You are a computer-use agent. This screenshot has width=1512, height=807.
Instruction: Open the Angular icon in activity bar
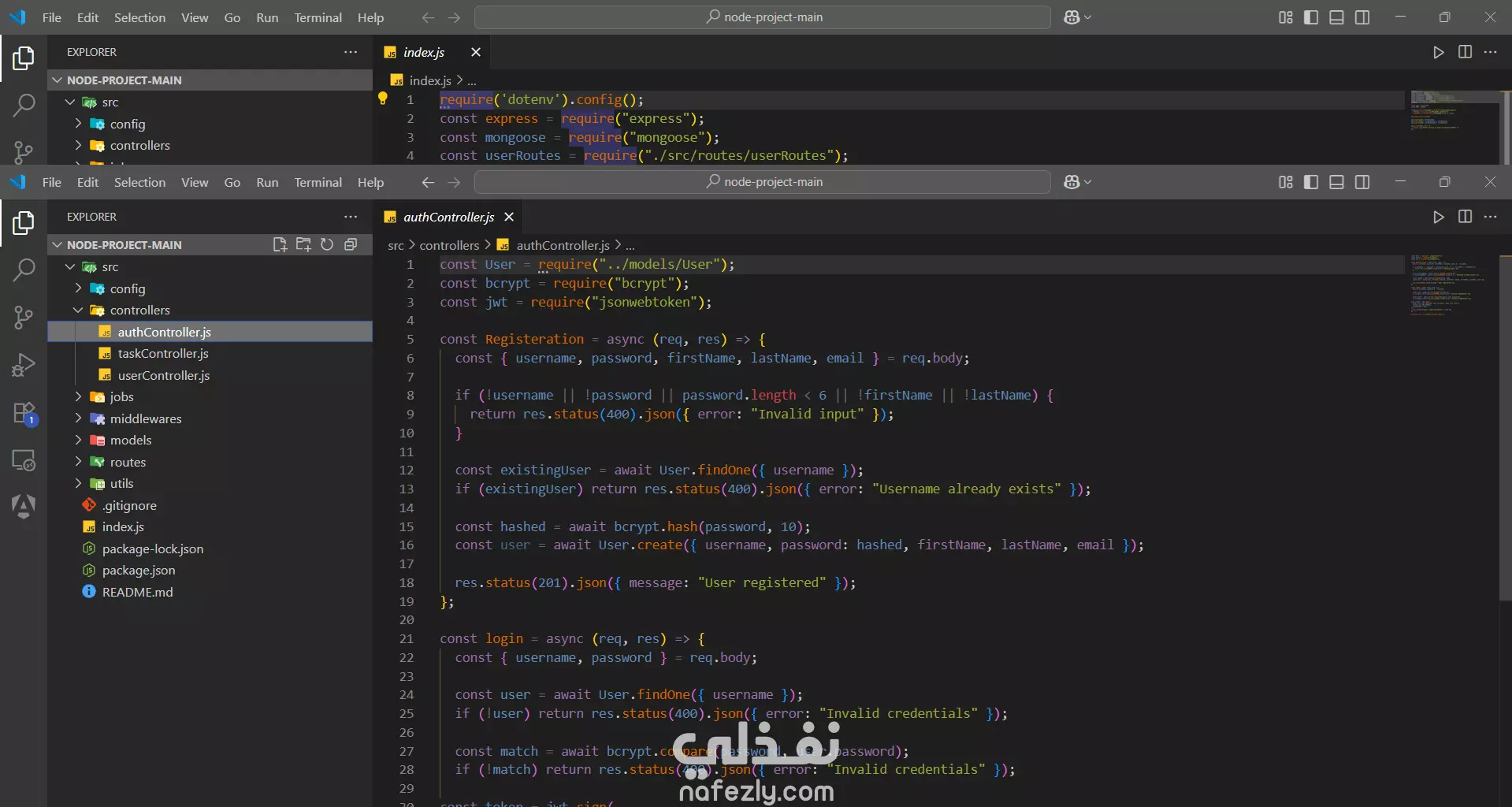tap(24, 506)
